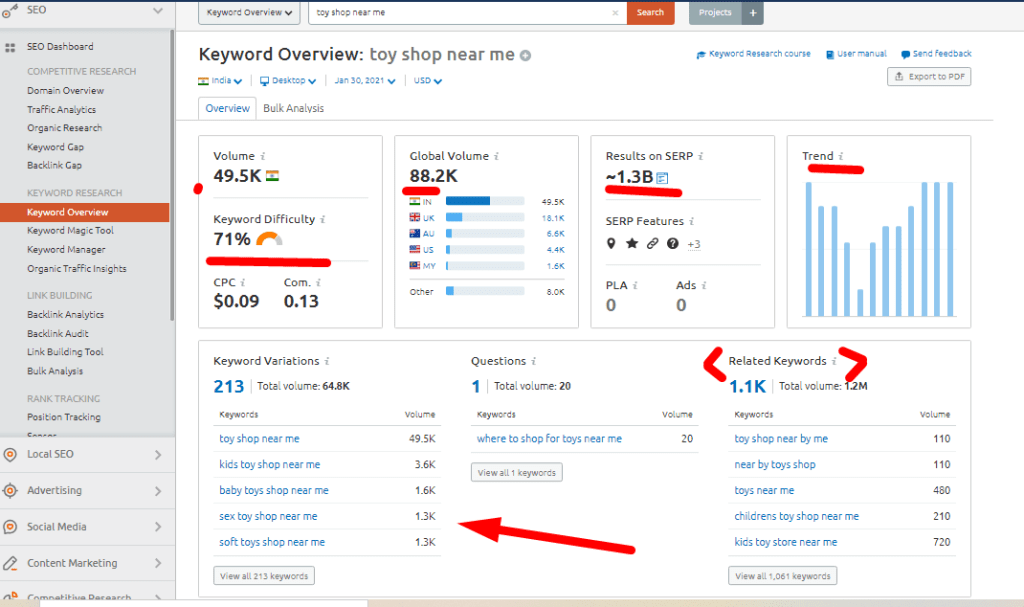Open the Jan 30, 2021 date dropdown
This screenshot has height=607, width=1024.
[x=365, y=81]
